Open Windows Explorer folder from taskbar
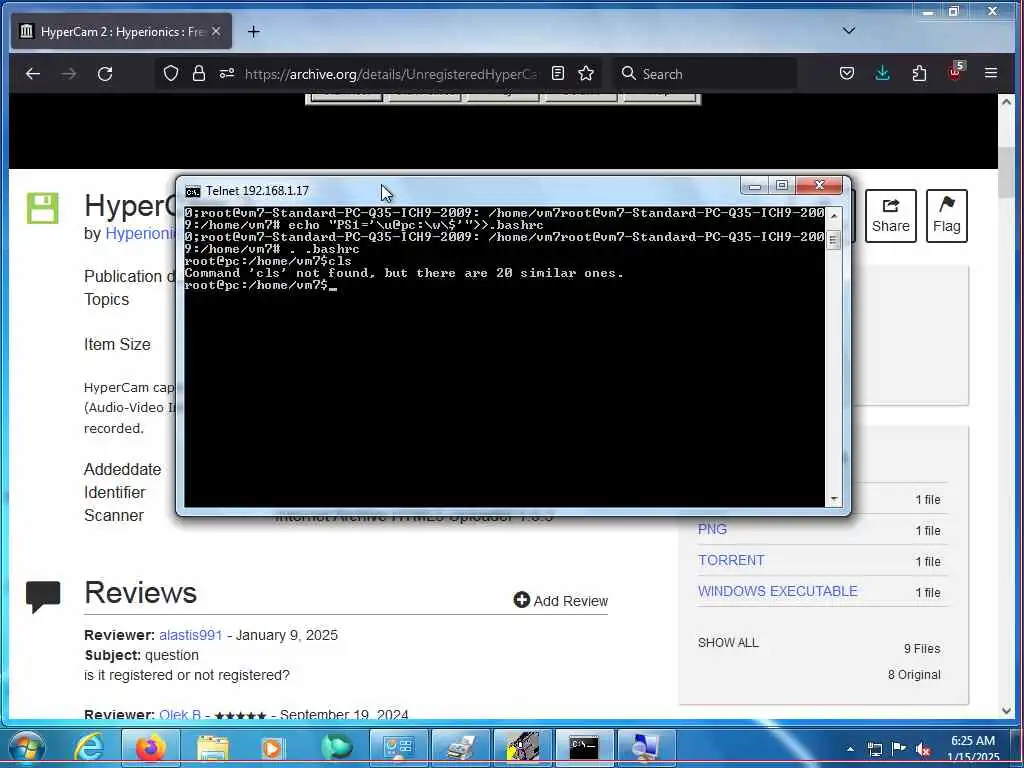1024x768 pixels. coord(213,748)
